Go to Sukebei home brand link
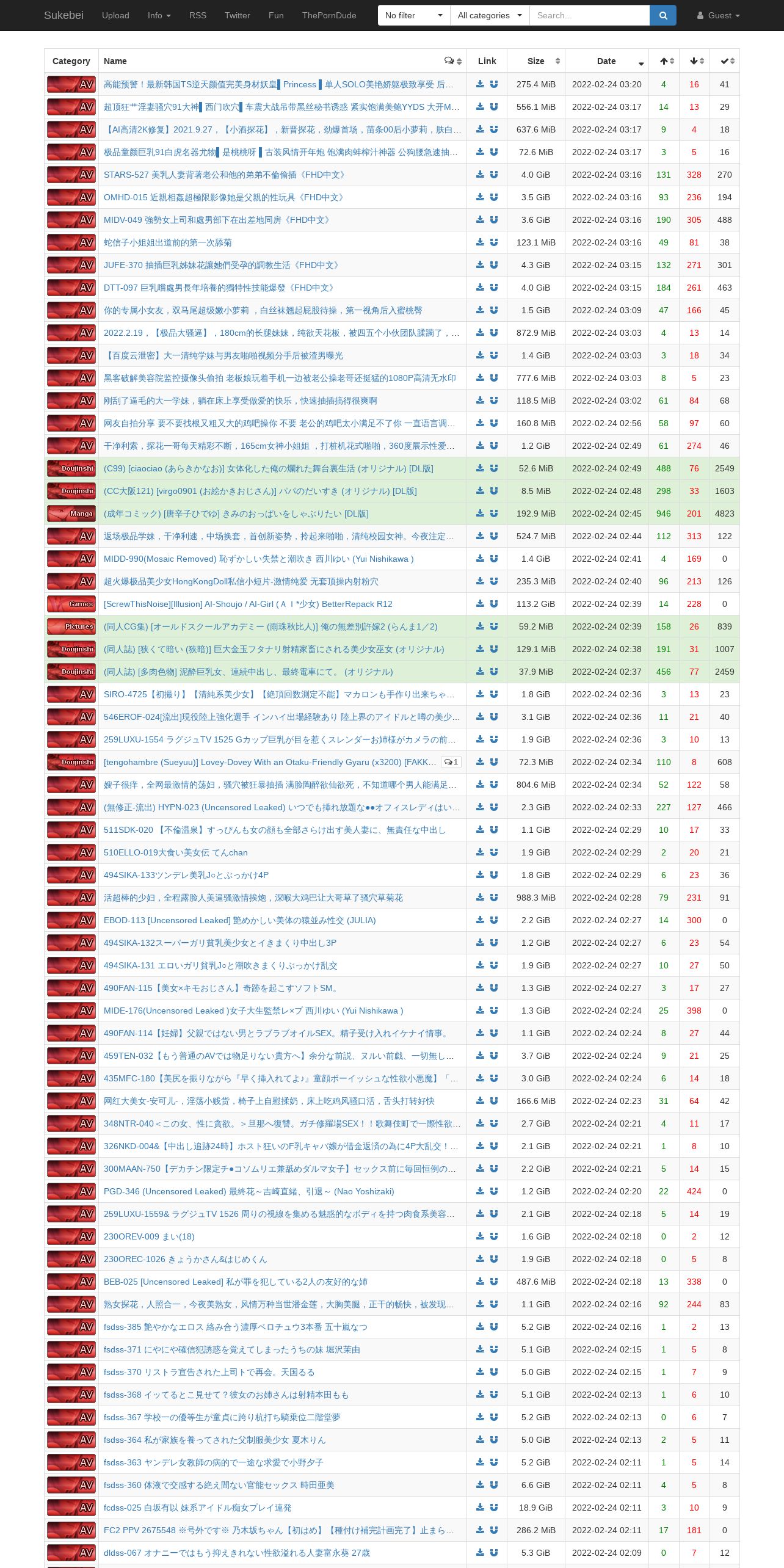Screen dimensions: 784x1568 click(x=64, y=15)
